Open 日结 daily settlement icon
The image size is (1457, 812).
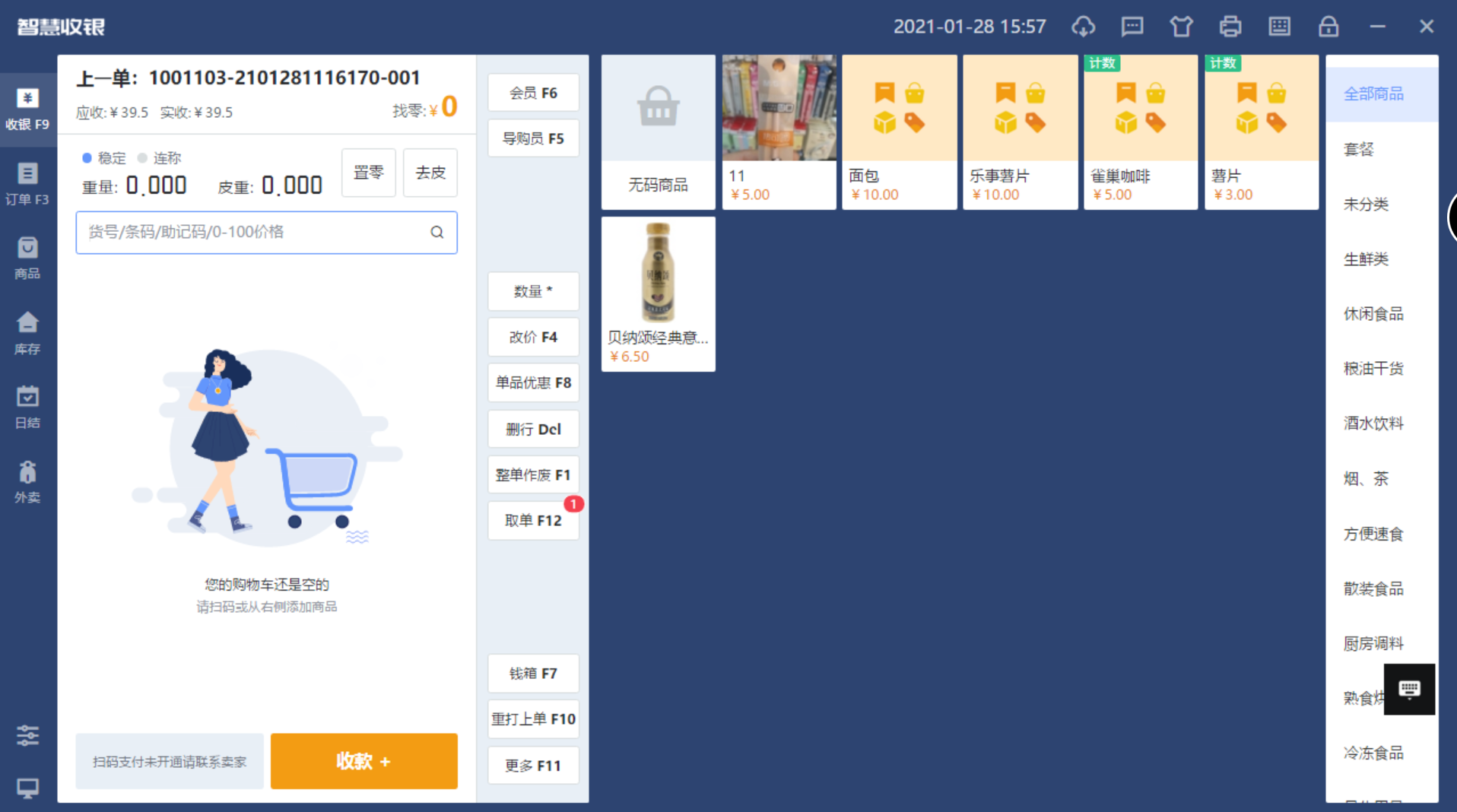click(27, 407)
